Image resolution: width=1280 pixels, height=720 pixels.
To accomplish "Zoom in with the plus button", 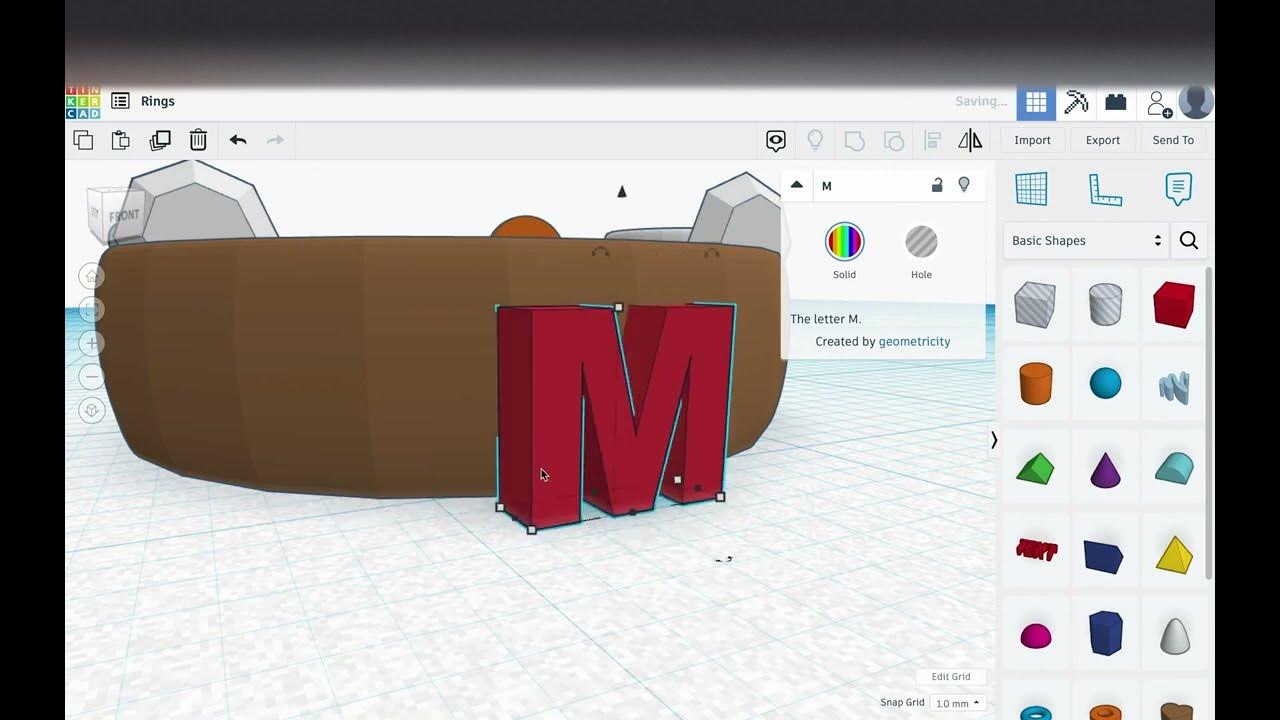I will [x=91, y=344].
